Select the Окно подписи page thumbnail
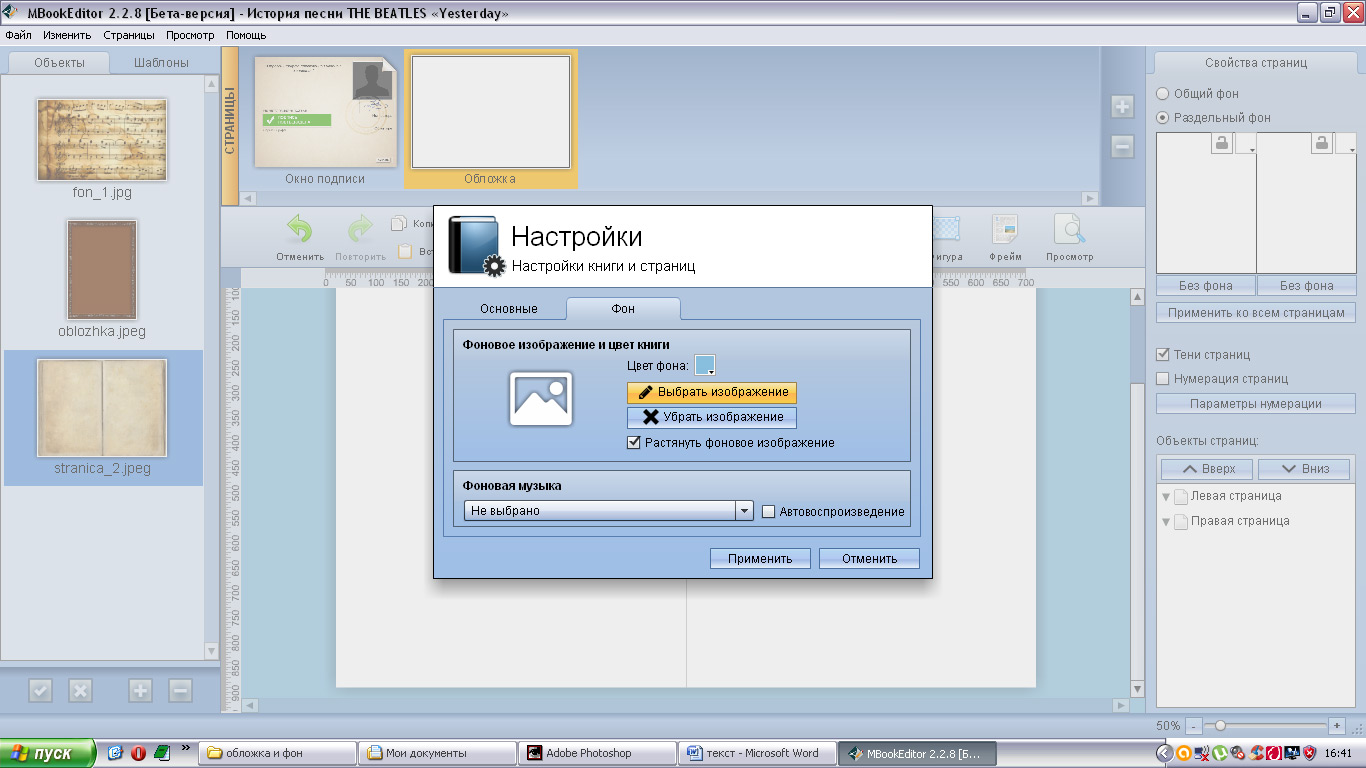This screenshot has height=768, width=1366. pyautogui.click(x=325, y=112)
